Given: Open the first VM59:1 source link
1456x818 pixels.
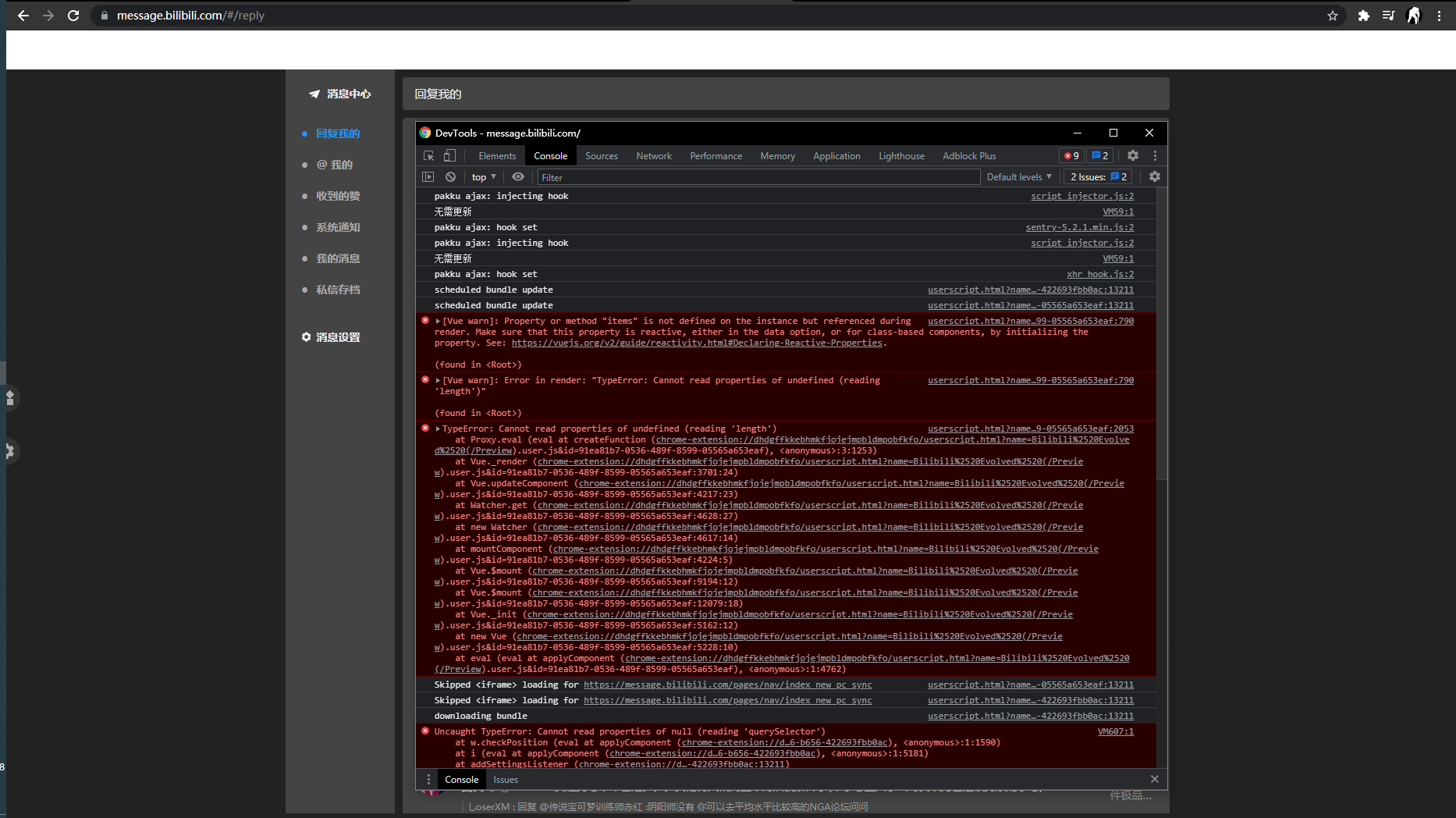Looking at the screenshot, I should pos(1118,212).
